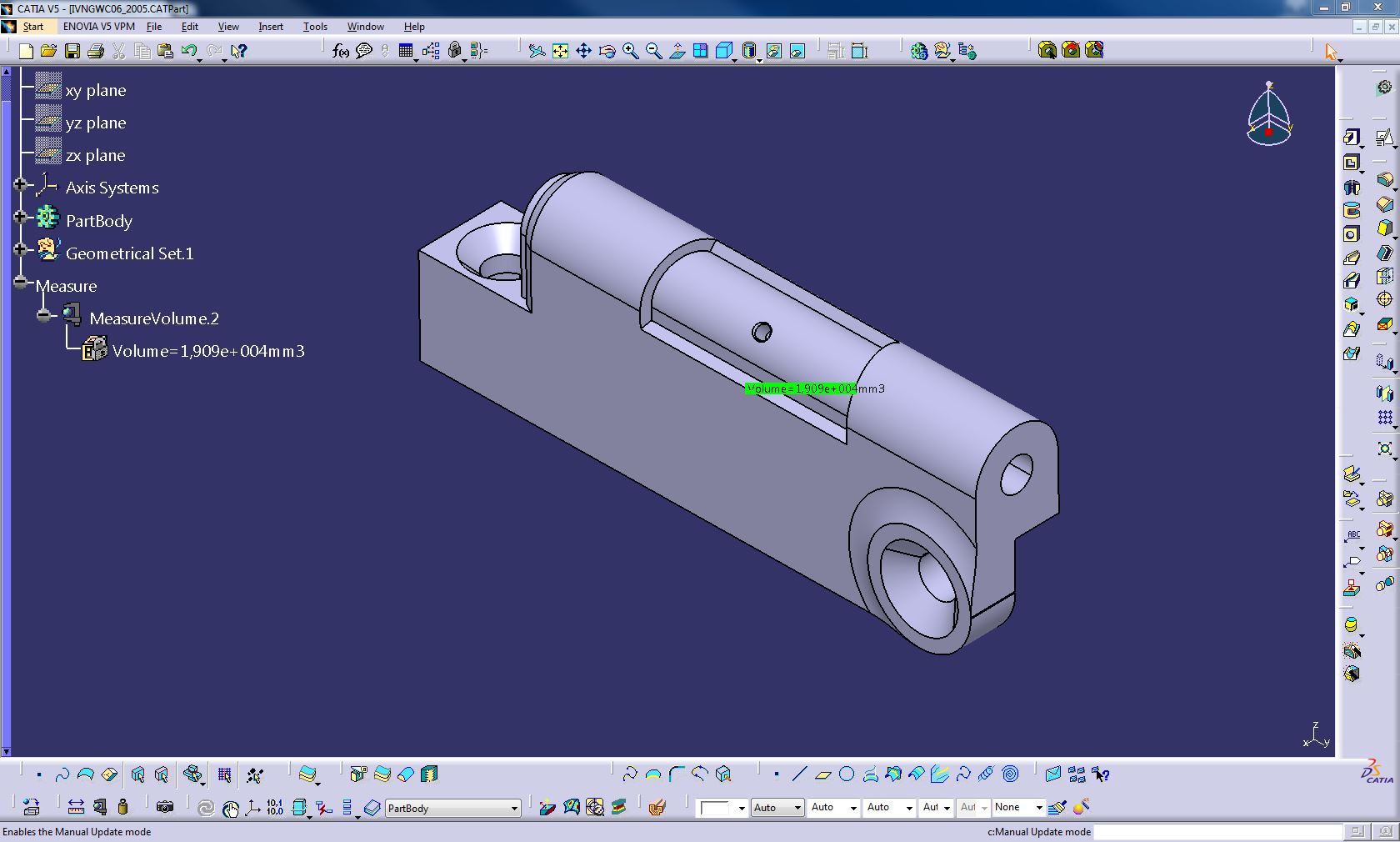Expand the PartBody tree node
Viewport: 1400px width, 842px height.
coord(20,217)
